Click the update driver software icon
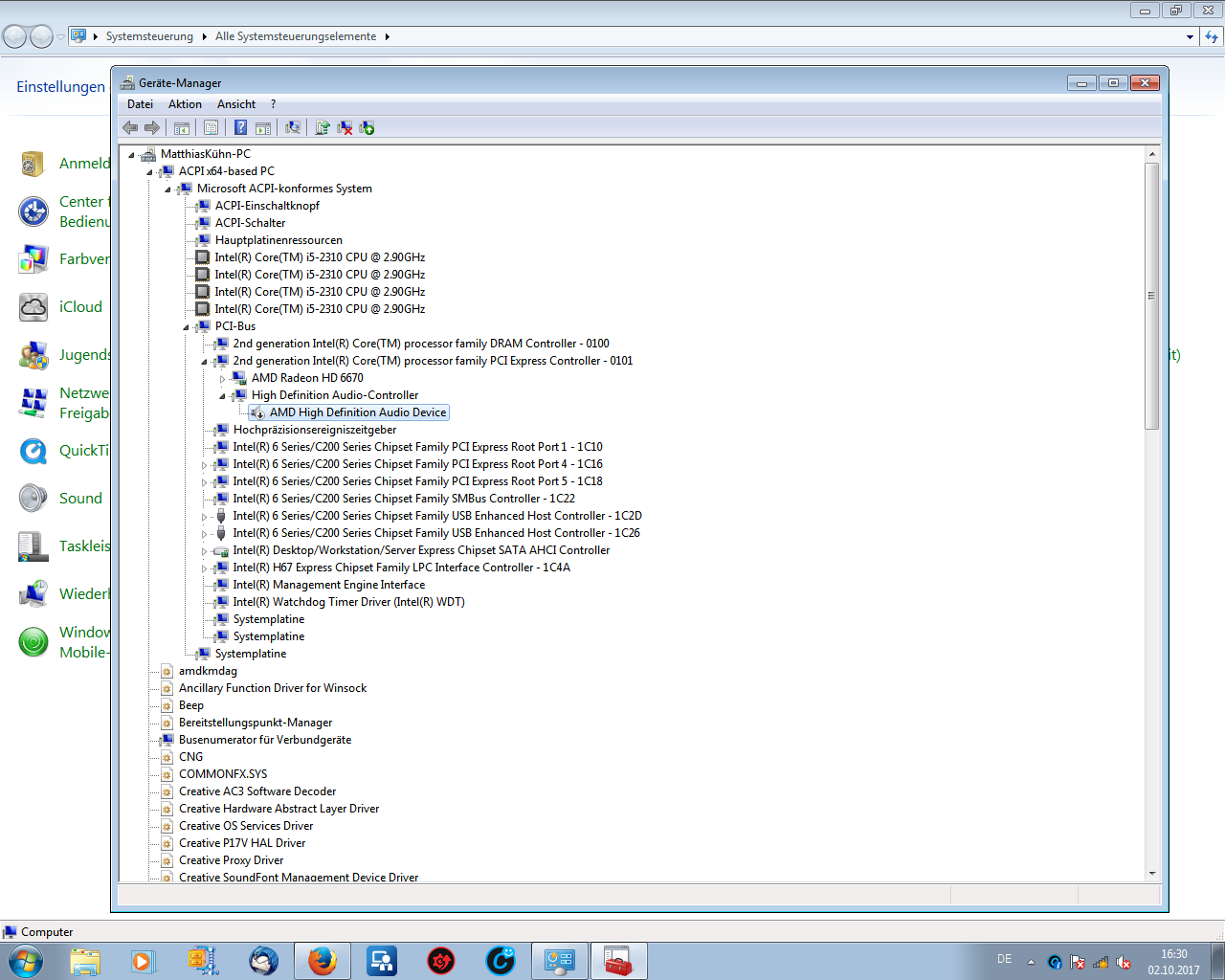The width and height of the screenshot is (1225, 980). pyautogui.click(x=323, y=127)
